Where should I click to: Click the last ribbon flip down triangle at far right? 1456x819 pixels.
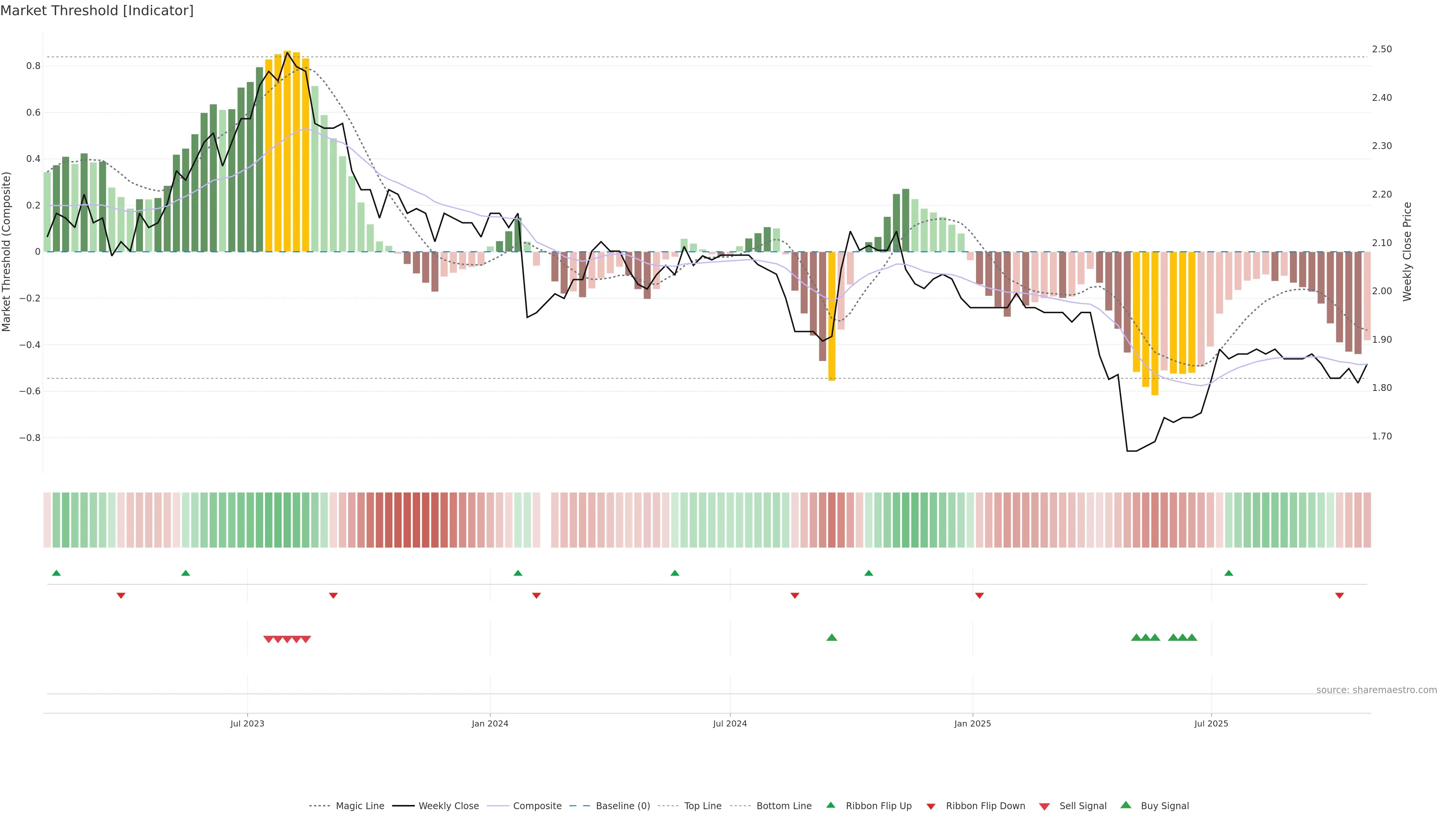1339,596
